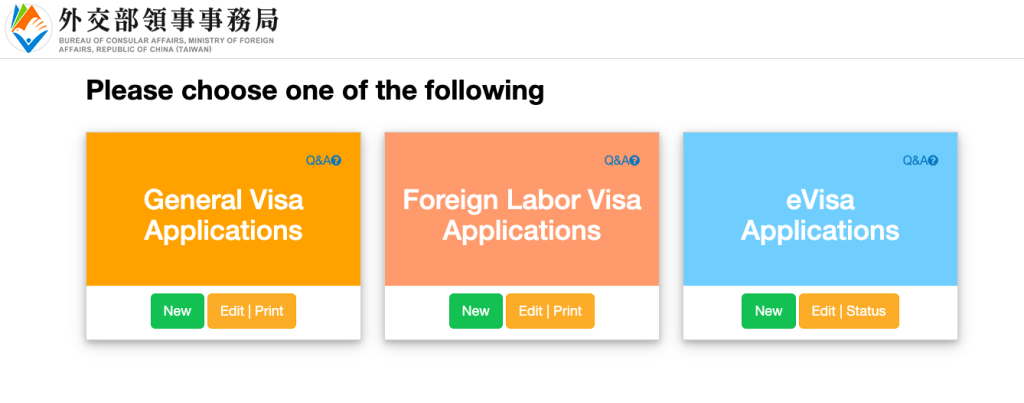Click the "Please choose one of the following" heading
1024x403 pixels.
(x=315, y=91)
